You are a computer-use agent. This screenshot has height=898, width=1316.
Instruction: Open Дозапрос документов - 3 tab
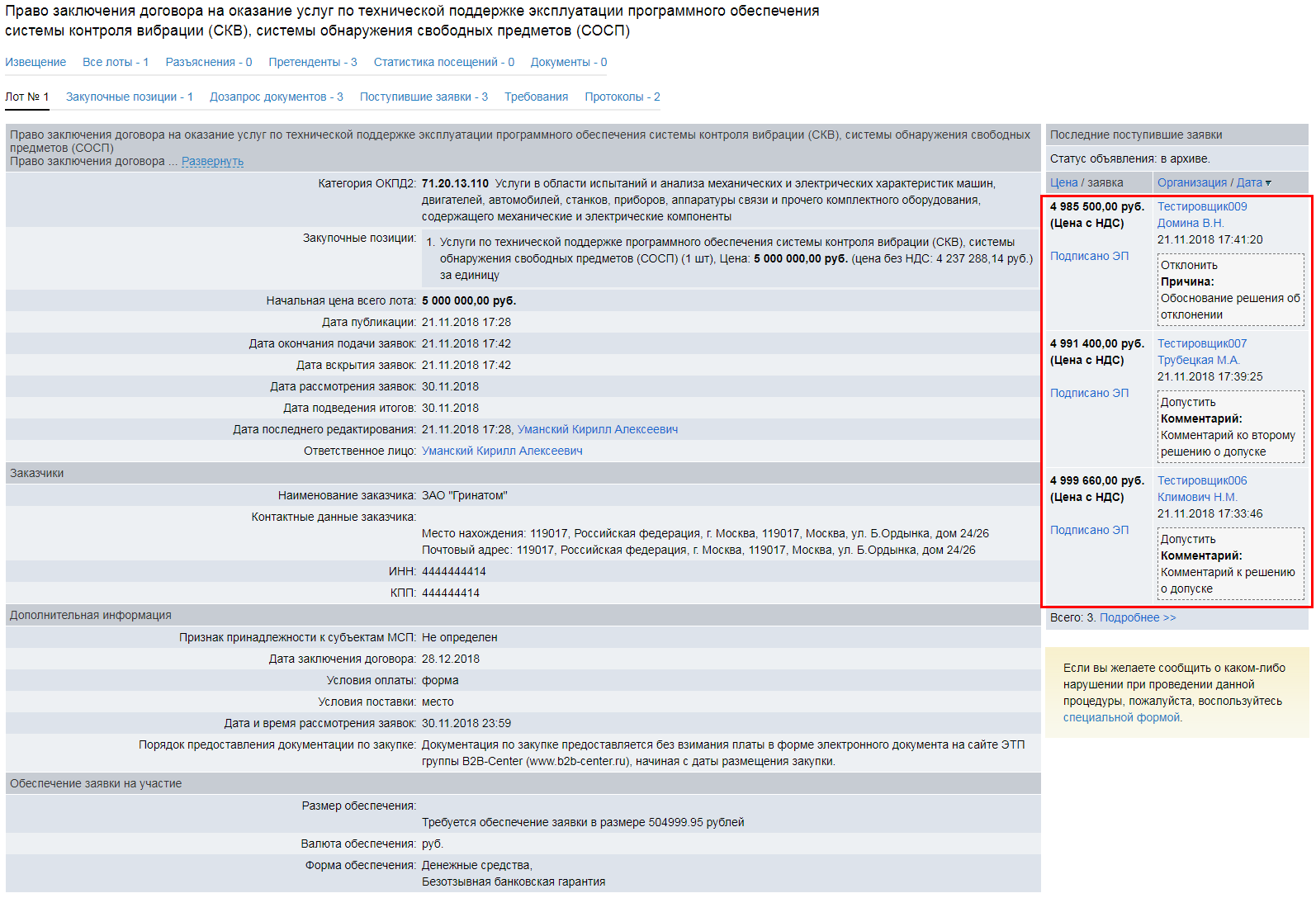(276, 97)
